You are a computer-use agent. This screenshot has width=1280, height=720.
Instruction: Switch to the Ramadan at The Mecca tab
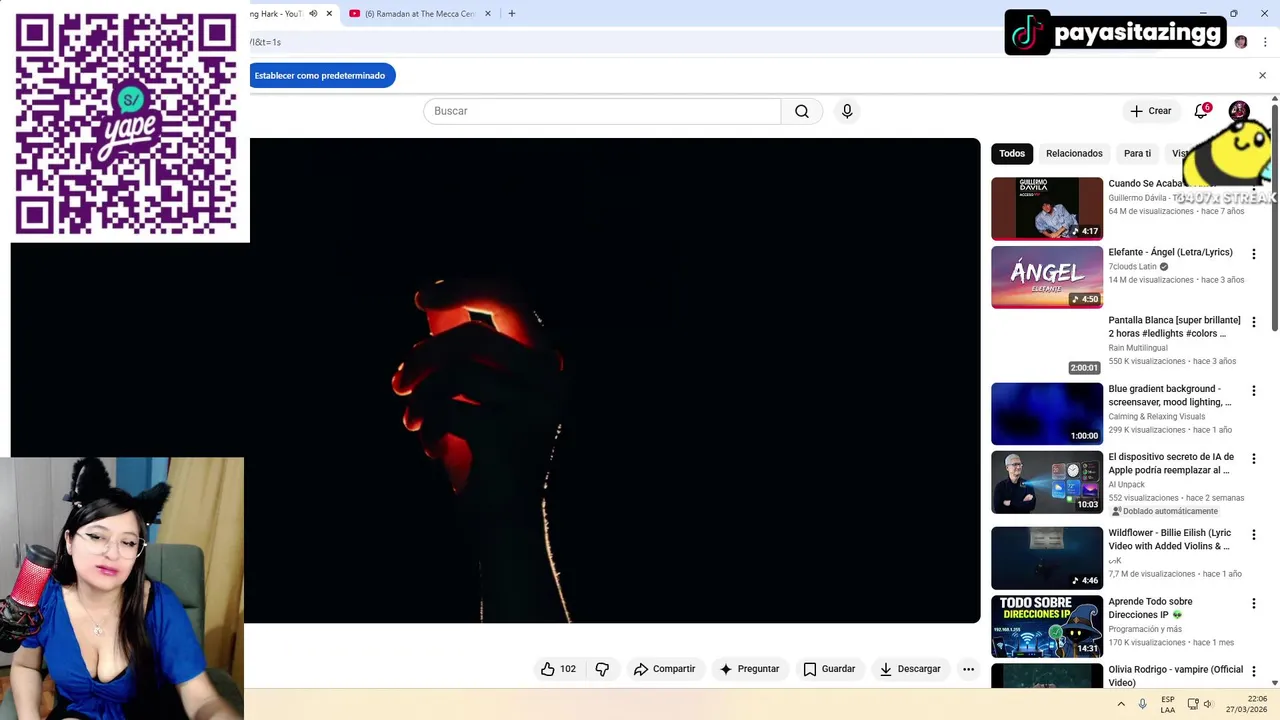pos(420,14)
